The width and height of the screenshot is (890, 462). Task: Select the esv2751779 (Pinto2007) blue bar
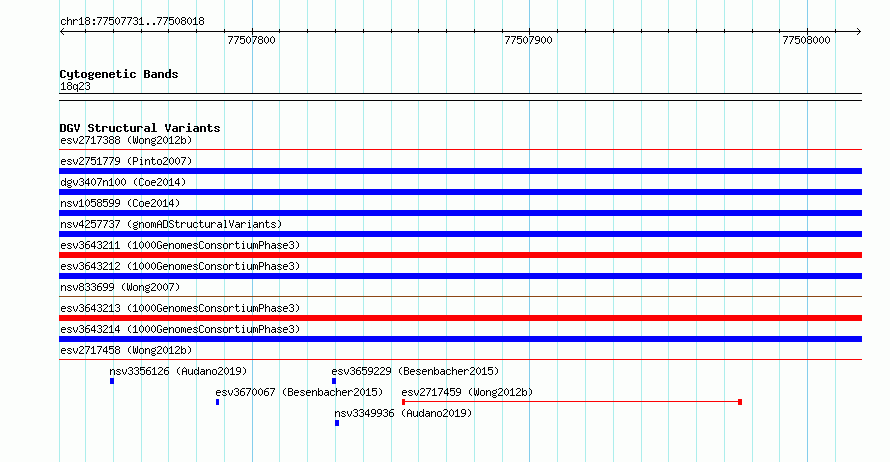point(460,171)
